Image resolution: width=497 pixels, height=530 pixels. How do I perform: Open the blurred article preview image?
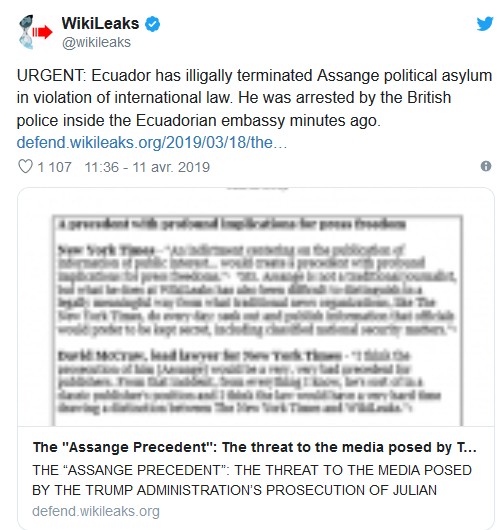coord(256,307)
